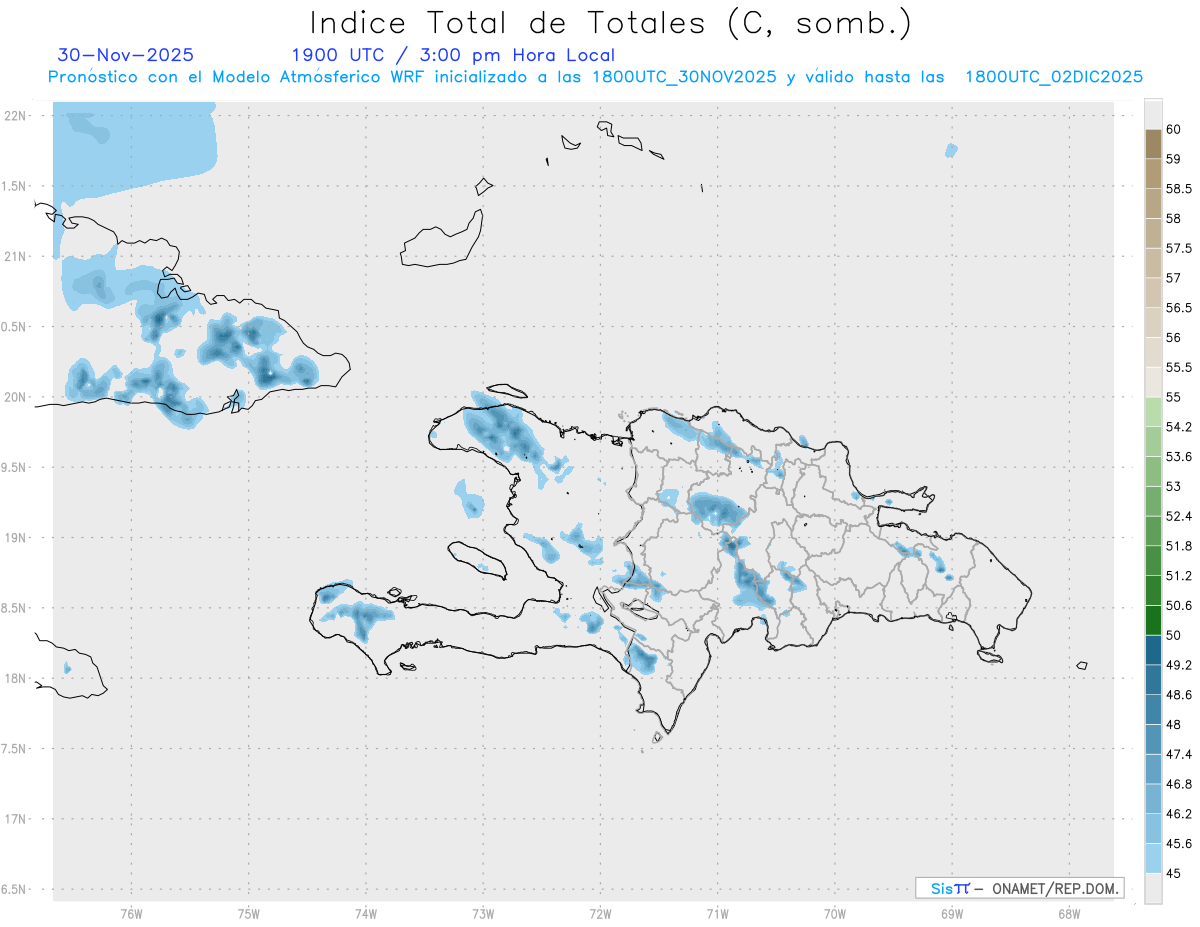Viewport: 1200px width, 927px height.
Task: Click the longitude label '71W'
Action: click(x=717, y=913)
